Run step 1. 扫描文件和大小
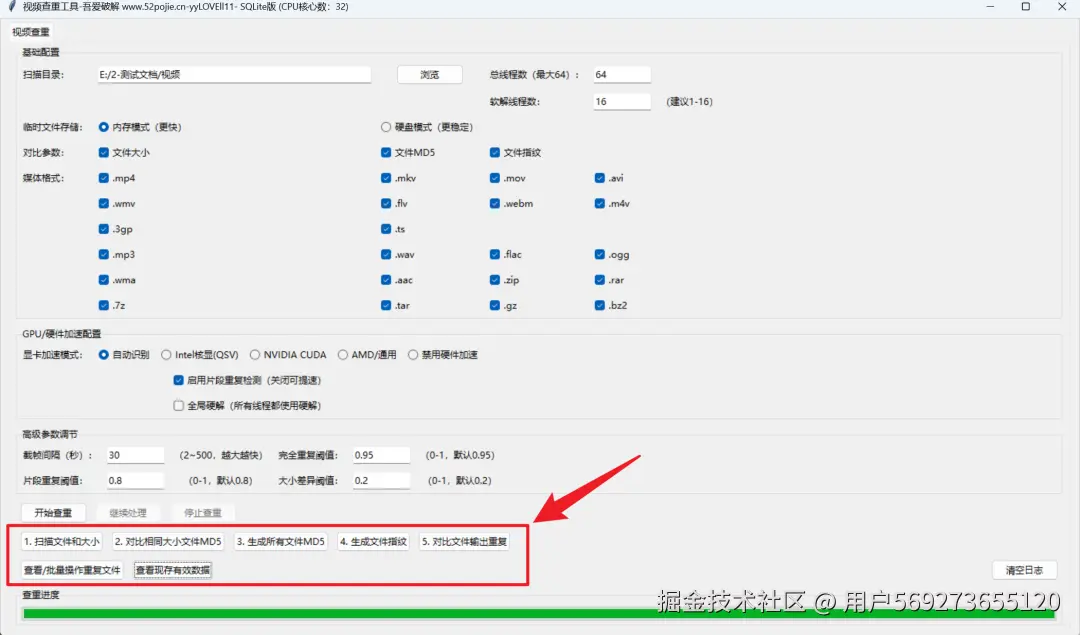 pos(61,542)
